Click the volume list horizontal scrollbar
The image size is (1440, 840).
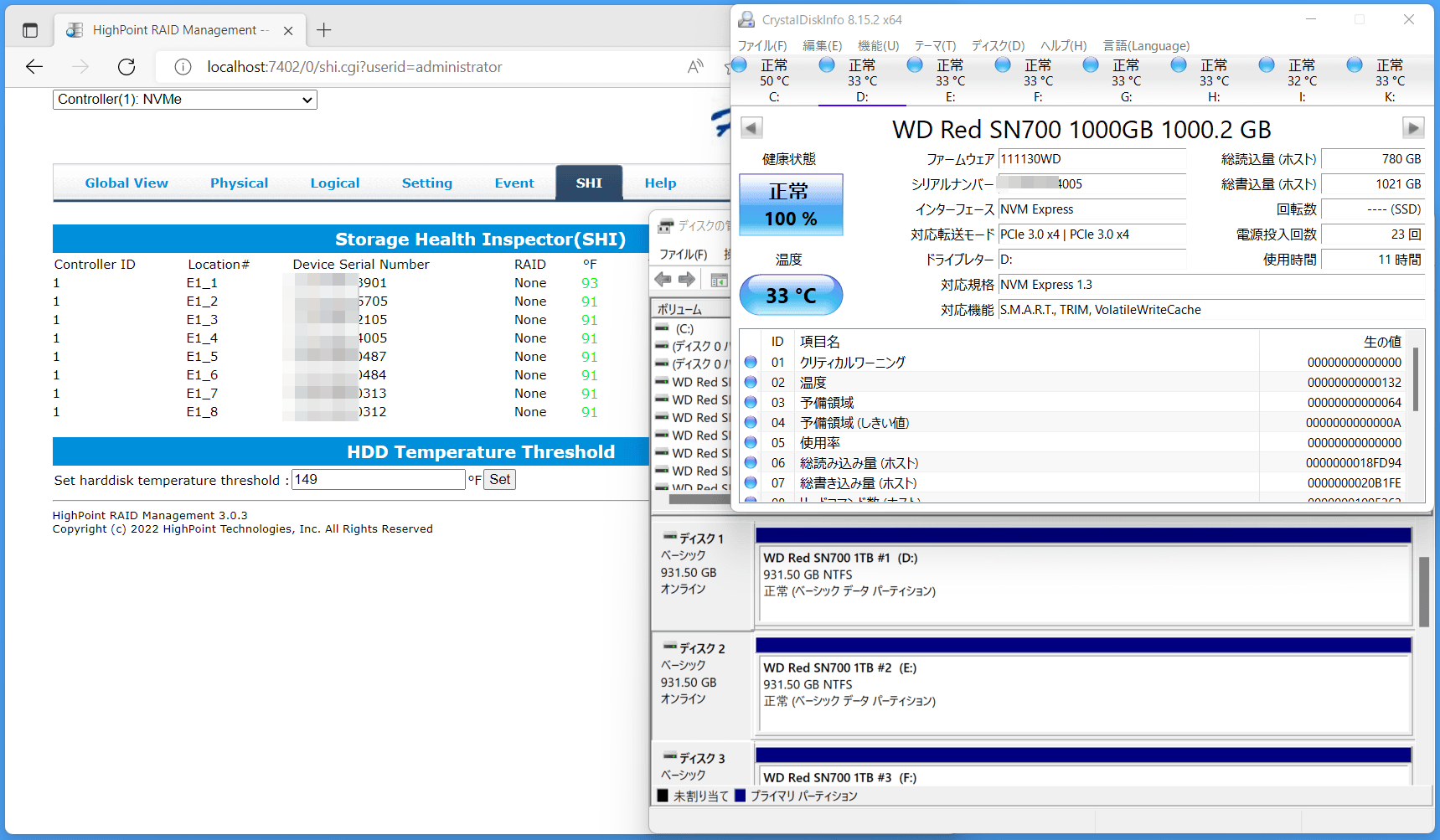coord(699,500)
